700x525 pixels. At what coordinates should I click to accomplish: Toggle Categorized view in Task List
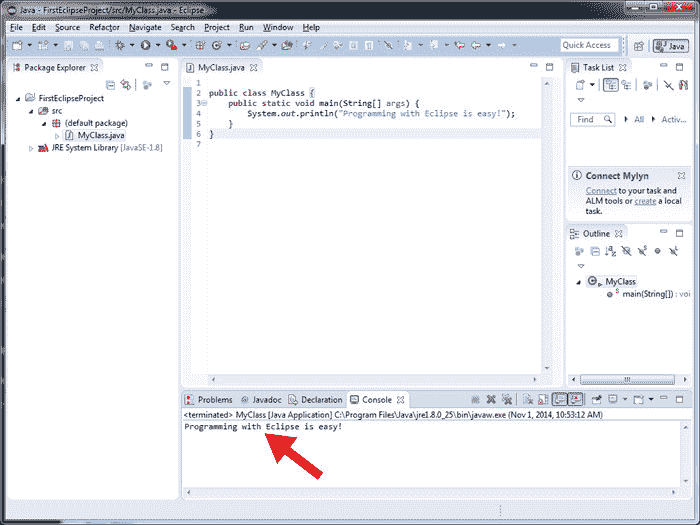click(610, 85)
